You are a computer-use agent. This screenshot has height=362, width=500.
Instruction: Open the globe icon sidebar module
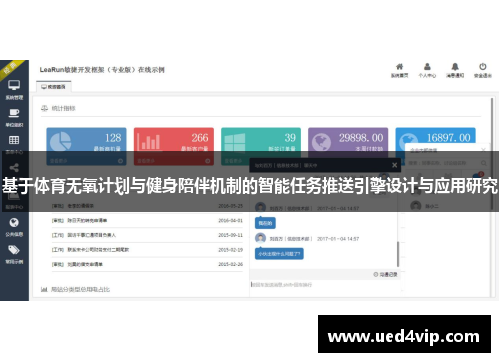point(14,222)
